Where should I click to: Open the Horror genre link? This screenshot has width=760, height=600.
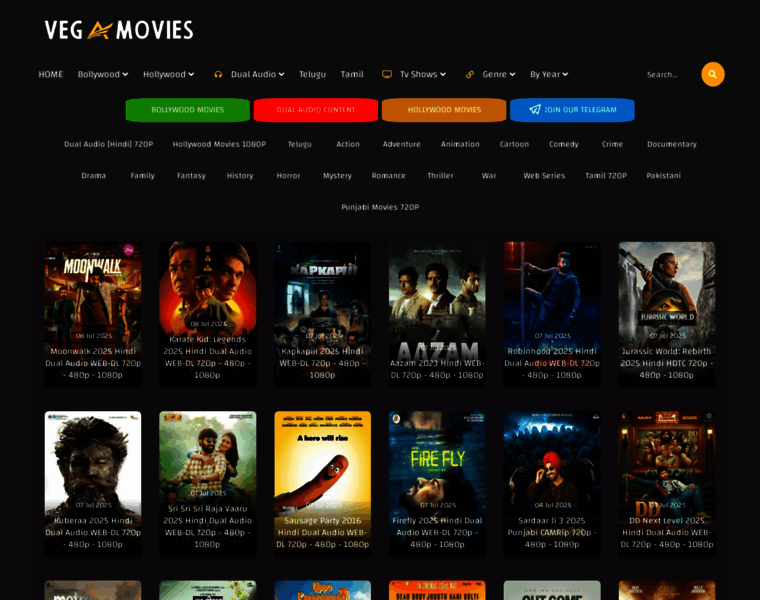(288, 175)
